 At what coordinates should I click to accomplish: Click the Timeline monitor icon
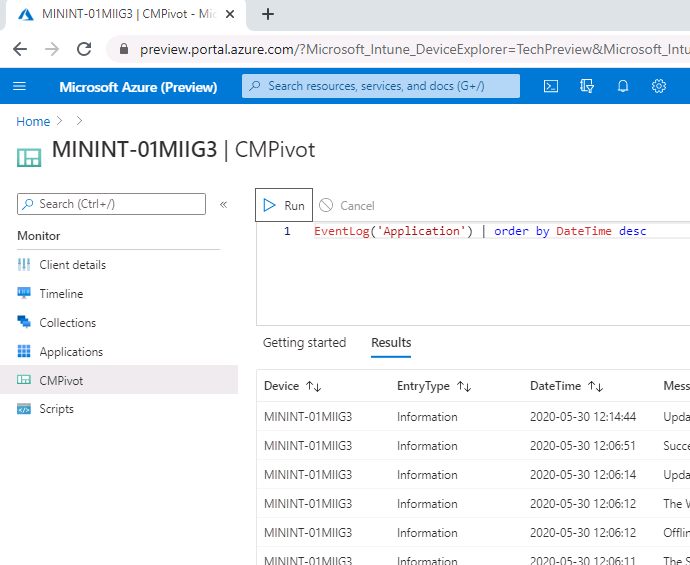pos(24,293)
